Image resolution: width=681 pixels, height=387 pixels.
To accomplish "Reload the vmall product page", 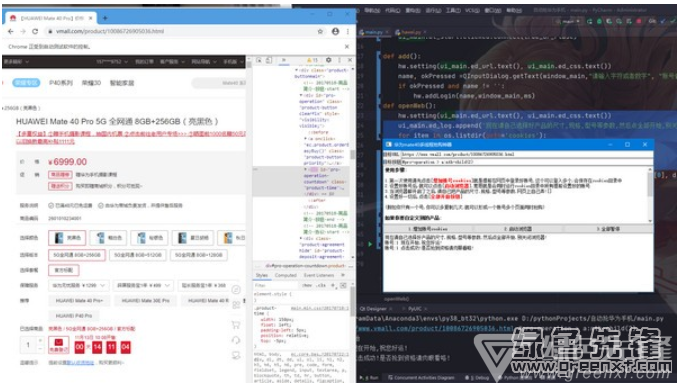I will (x=35, y=31).
